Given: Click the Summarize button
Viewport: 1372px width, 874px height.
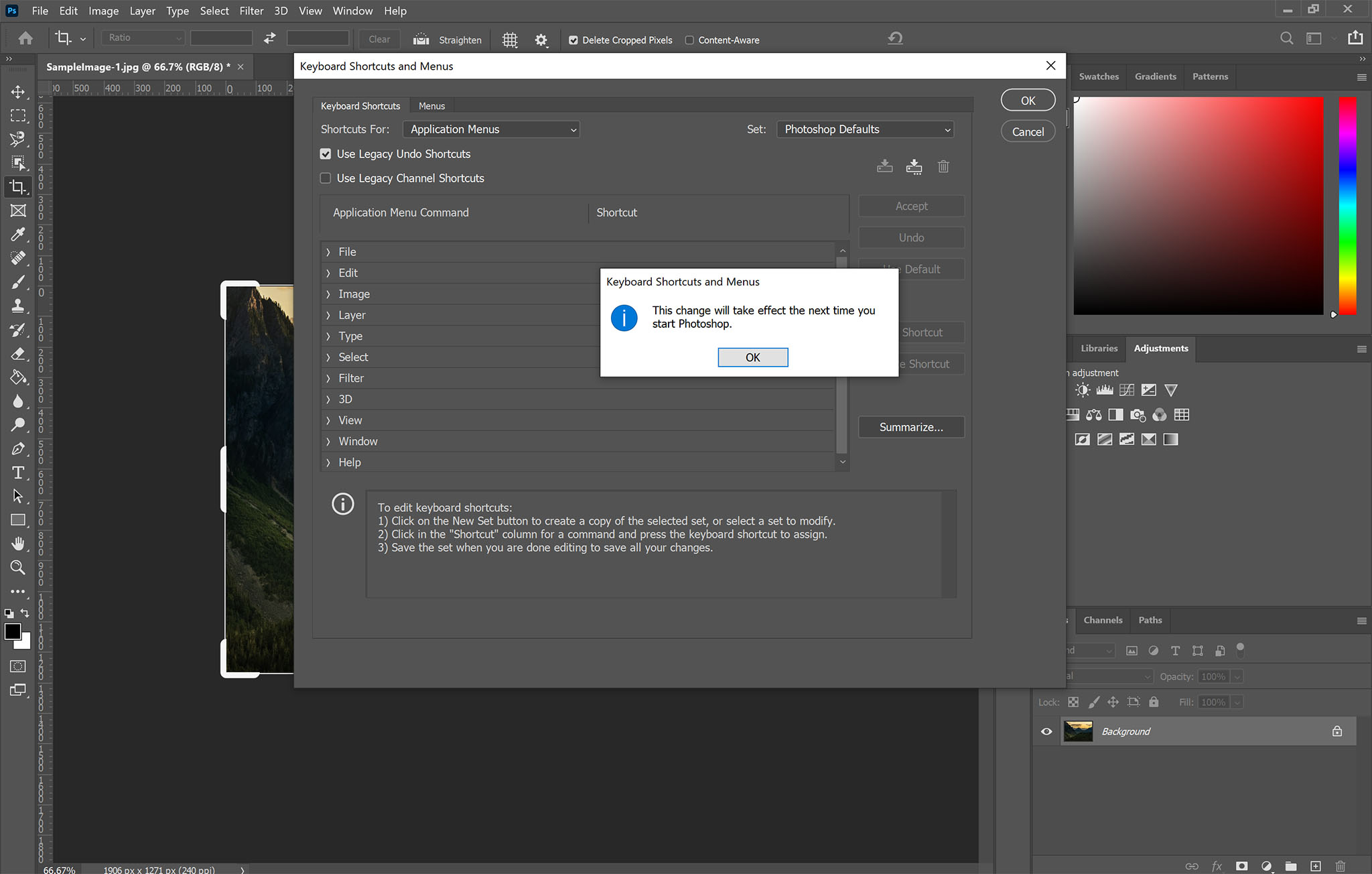Looking at the screenshot, I should 909,427.
